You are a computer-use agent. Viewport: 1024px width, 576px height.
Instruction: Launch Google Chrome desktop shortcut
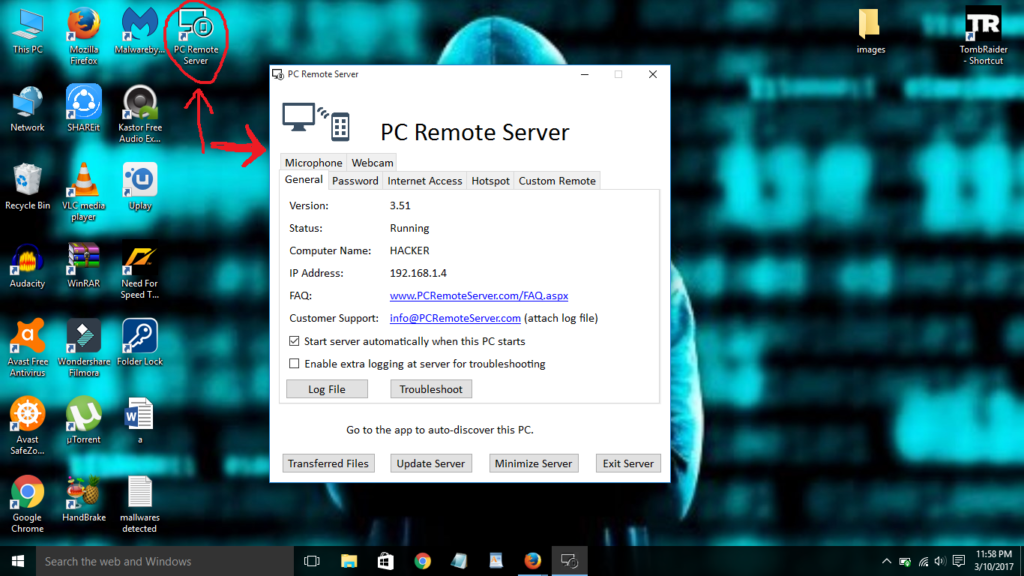[x=27, y=504]
